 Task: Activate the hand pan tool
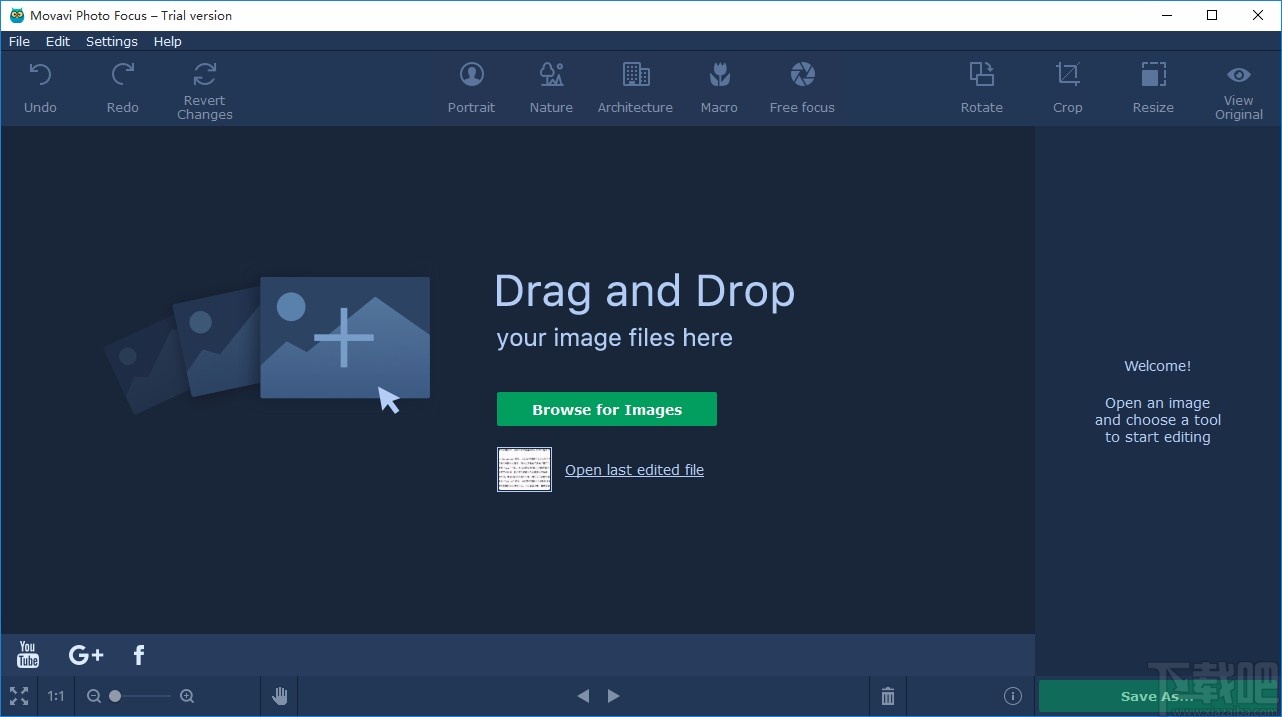point(280,696)
